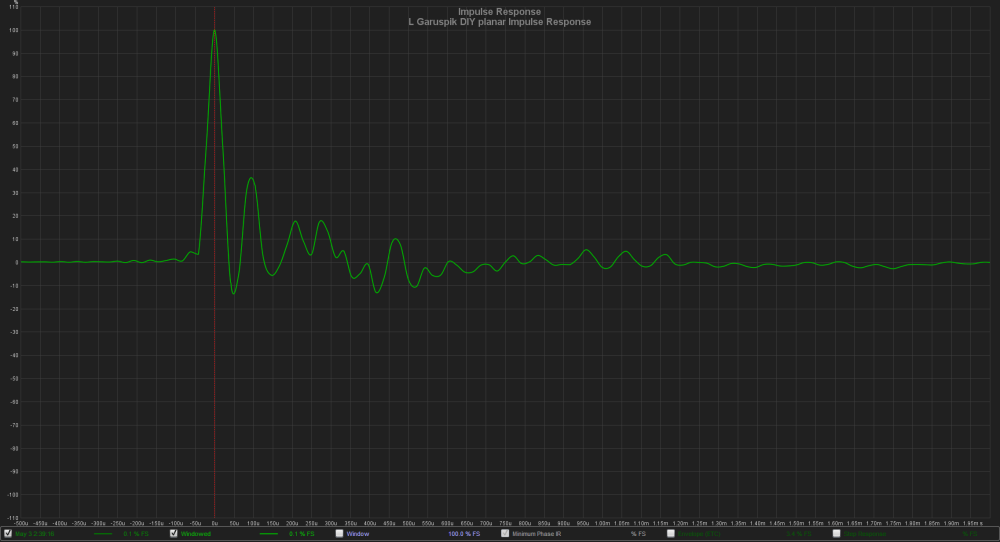
Task: Toggle the May 3 2:39:16 trace checkbox
Action: (8, 533)
